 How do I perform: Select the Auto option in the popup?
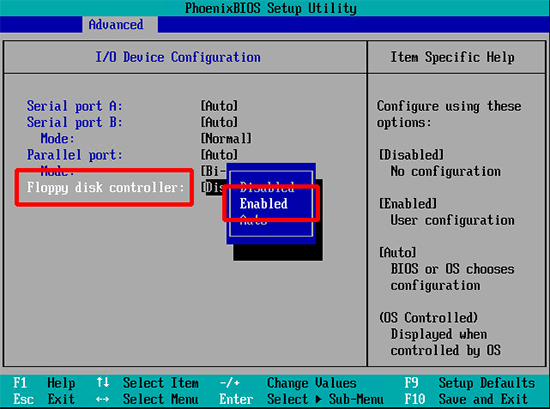253,220
